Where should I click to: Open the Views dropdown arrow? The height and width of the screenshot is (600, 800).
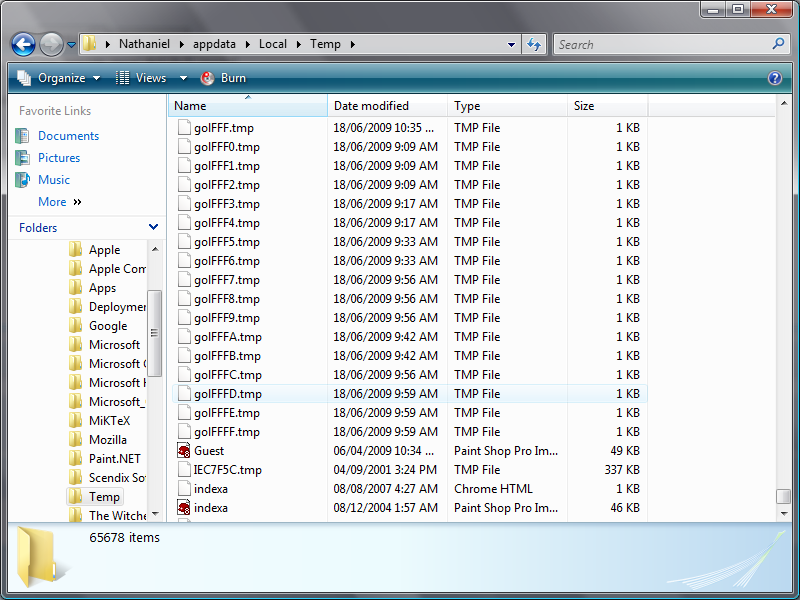coord(183,78)
